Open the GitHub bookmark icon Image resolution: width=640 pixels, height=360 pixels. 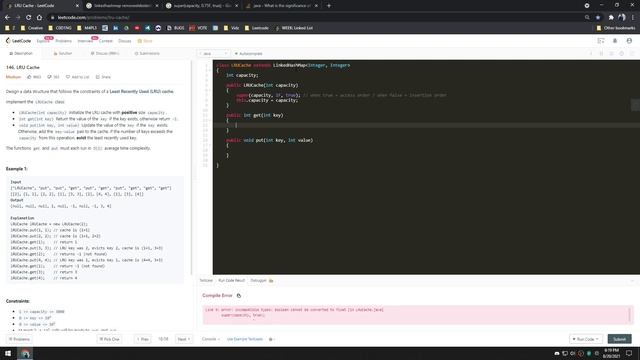tap(158, 28)
